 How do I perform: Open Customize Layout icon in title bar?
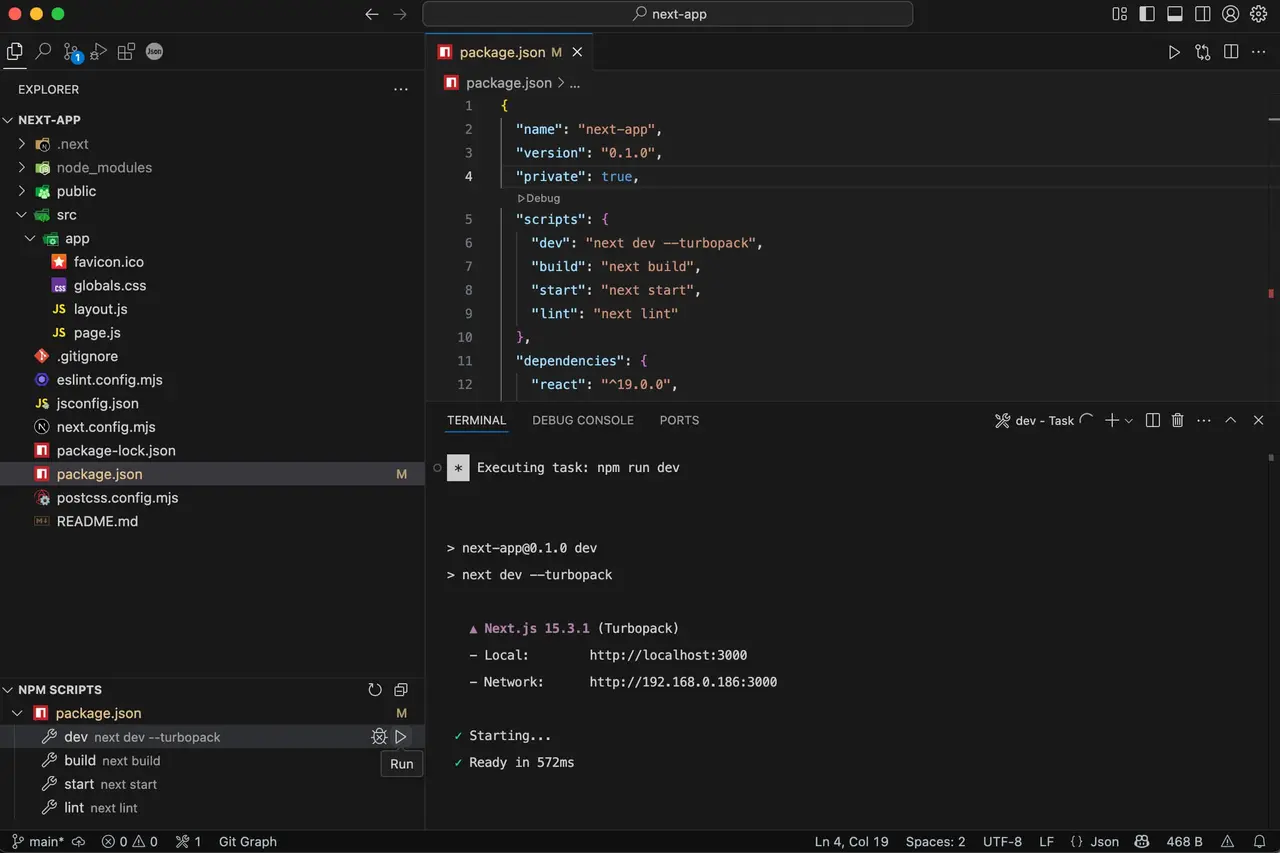[1120, 14]
